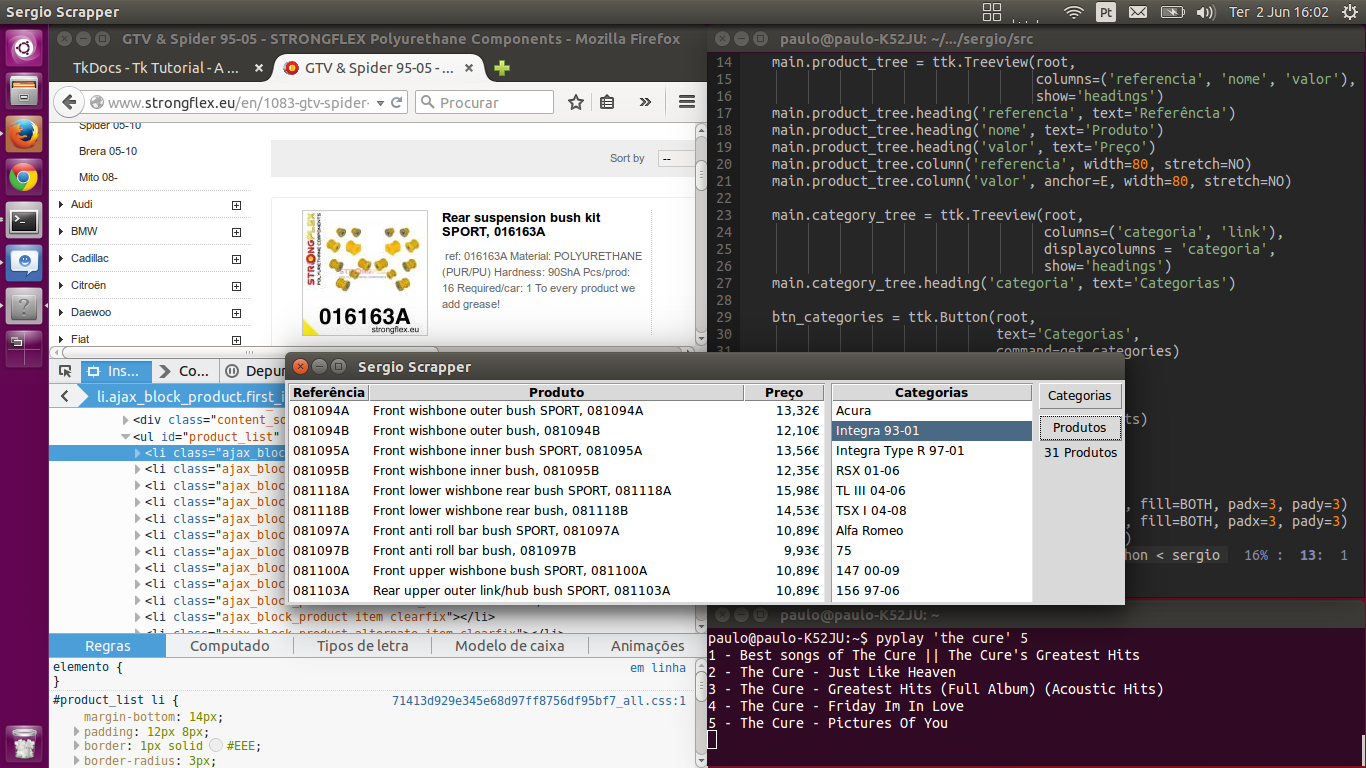Expand the div content_so node
1366x768 pixels.
pos(125,421)
